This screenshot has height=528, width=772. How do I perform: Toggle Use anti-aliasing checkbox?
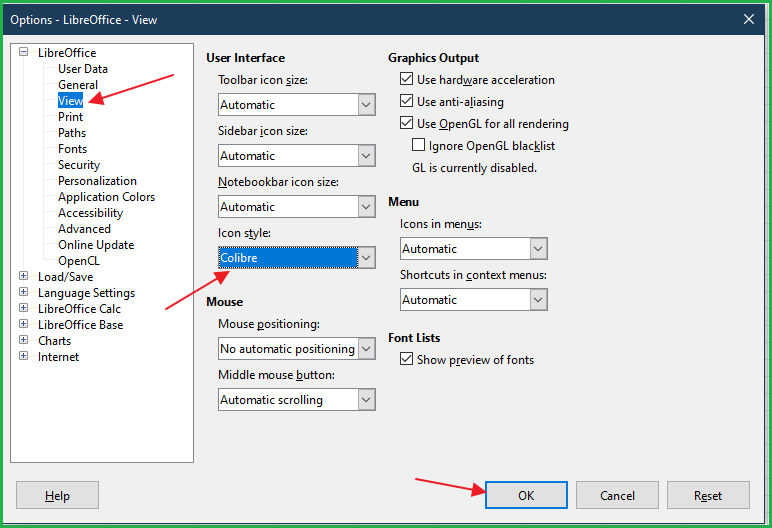pos(406,102)
